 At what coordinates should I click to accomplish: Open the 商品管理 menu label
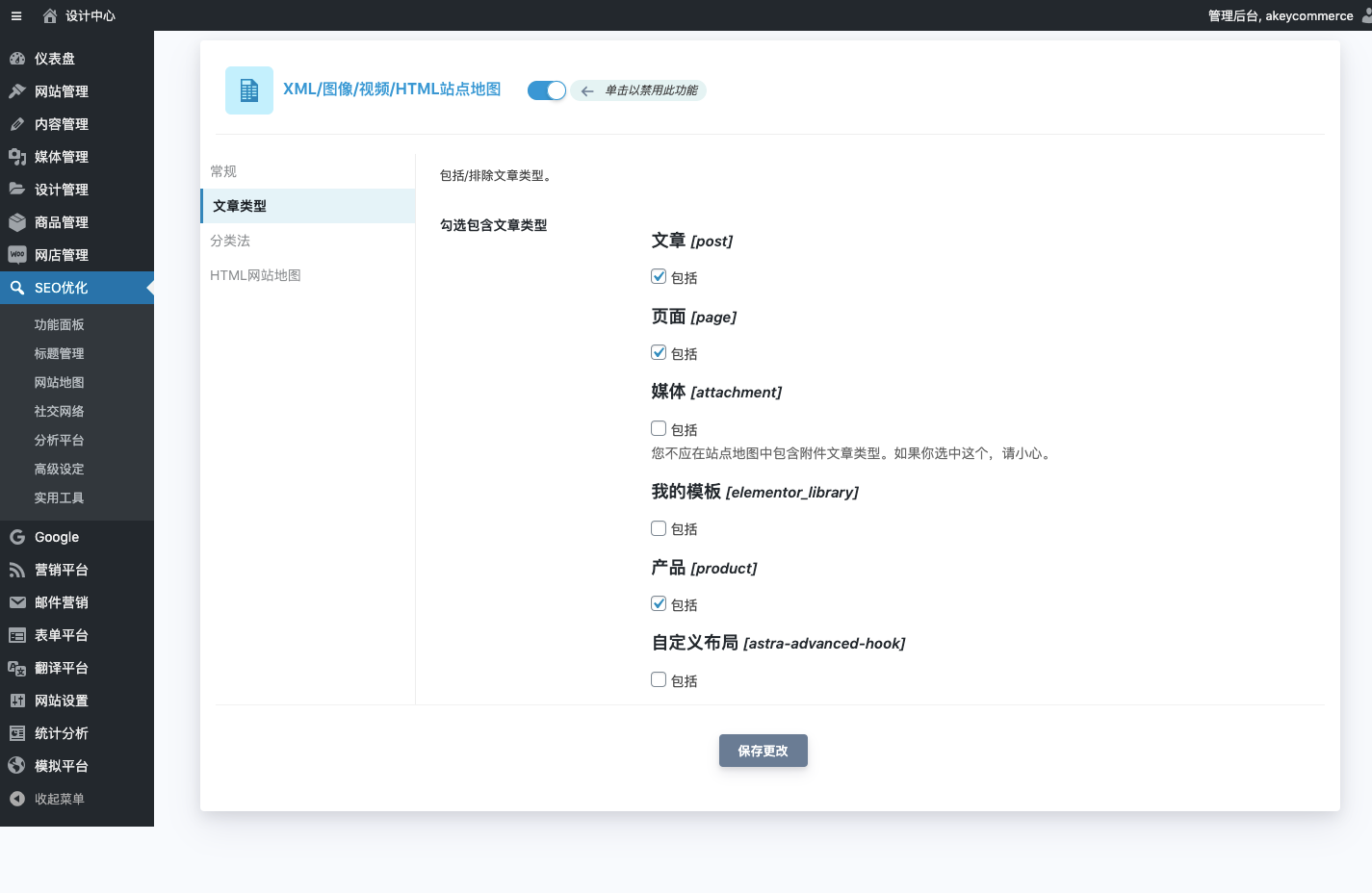pyautogui.click(x=62, y=222)
